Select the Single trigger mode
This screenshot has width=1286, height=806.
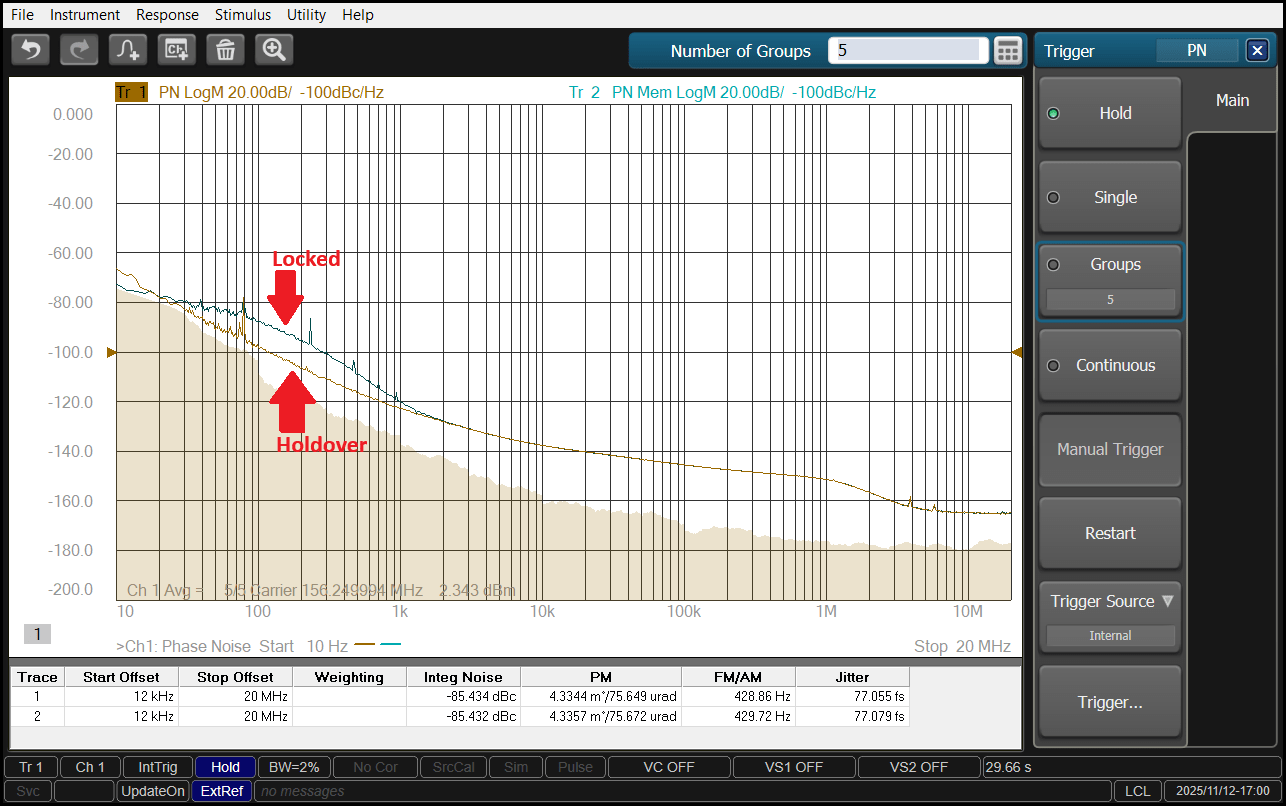point(1110,197)
